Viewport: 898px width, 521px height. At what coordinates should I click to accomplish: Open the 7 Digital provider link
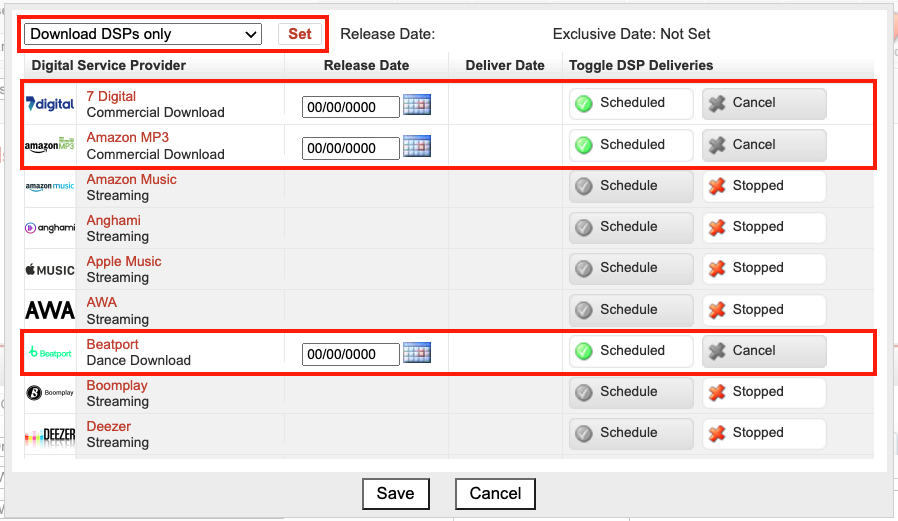click(x=111, y=96)
